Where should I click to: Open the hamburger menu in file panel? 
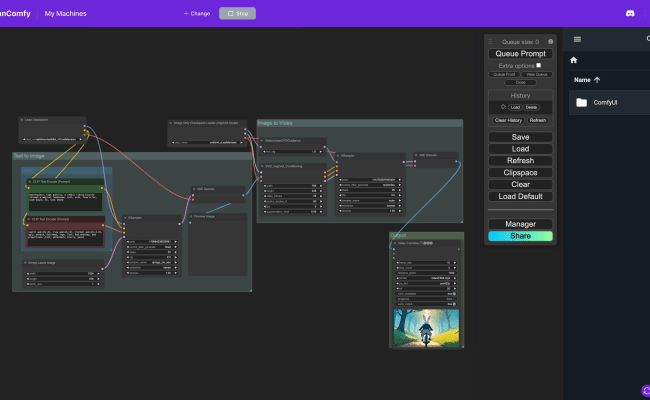(x=577, y=39)
